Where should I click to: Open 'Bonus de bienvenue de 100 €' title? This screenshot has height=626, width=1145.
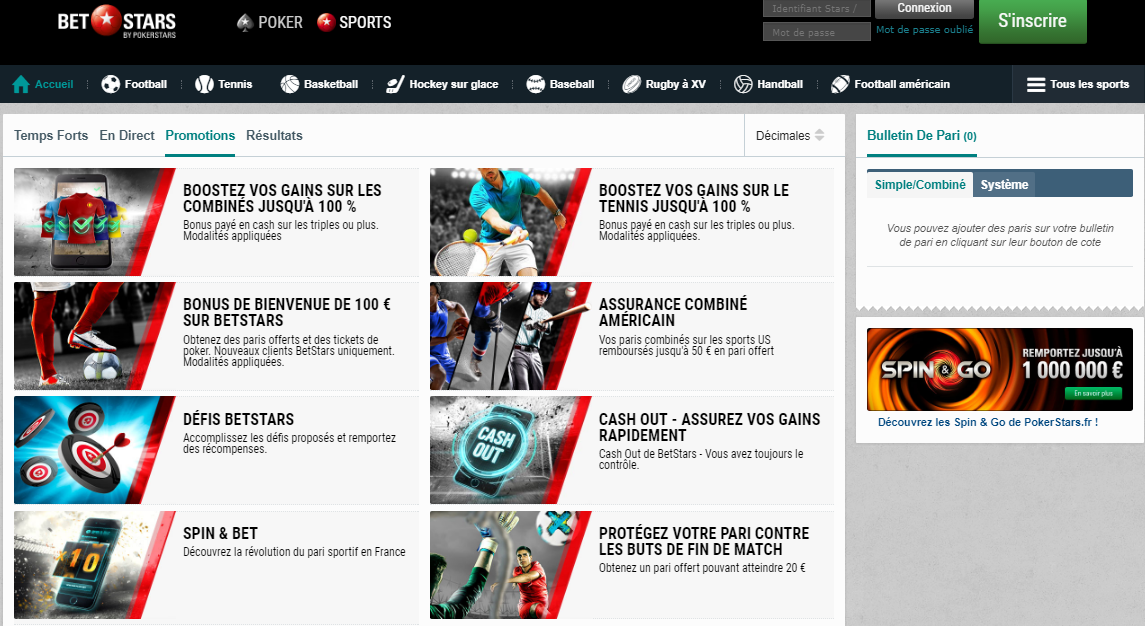point(287,312)
